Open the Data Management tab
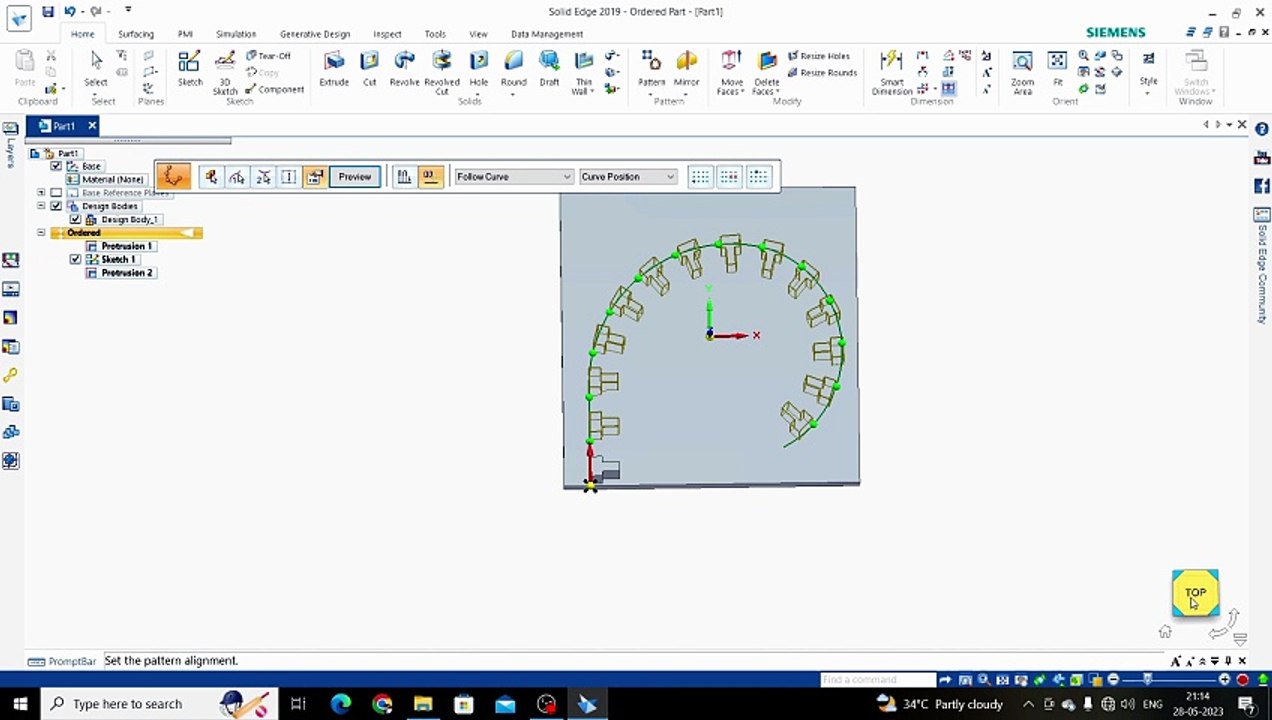1272x720 pixels. (x=547, y=34)
